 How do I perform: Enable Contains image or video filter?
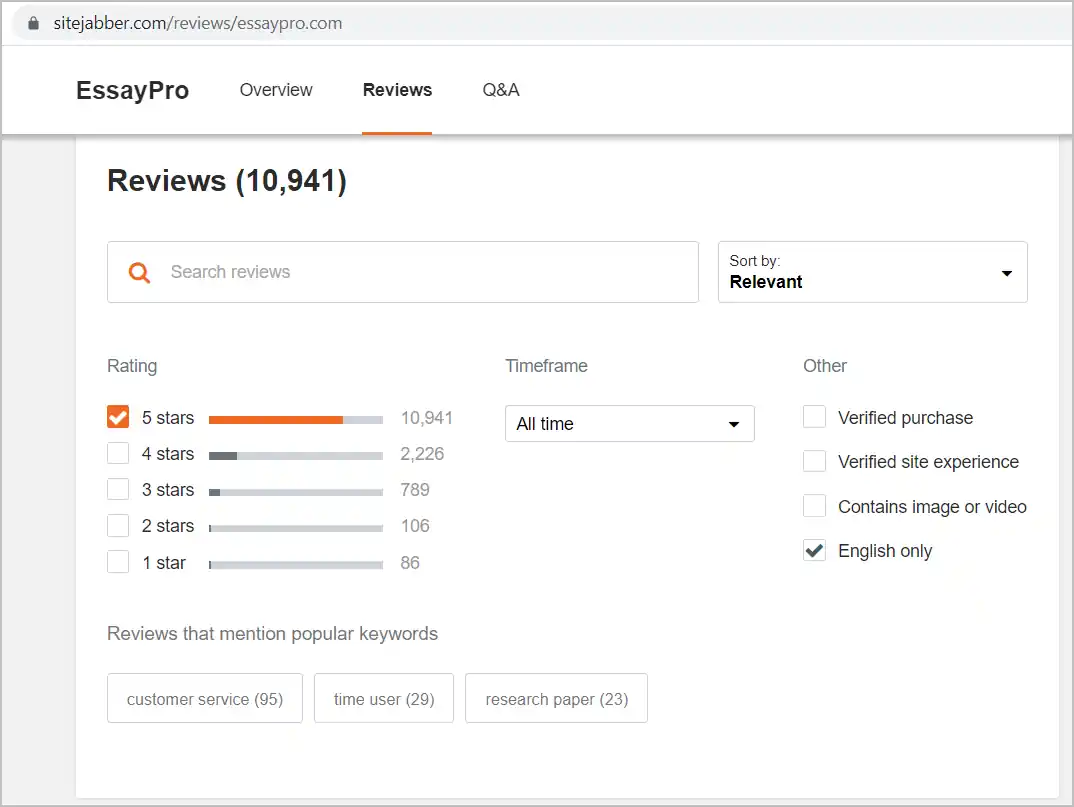(x=814, y=506)
